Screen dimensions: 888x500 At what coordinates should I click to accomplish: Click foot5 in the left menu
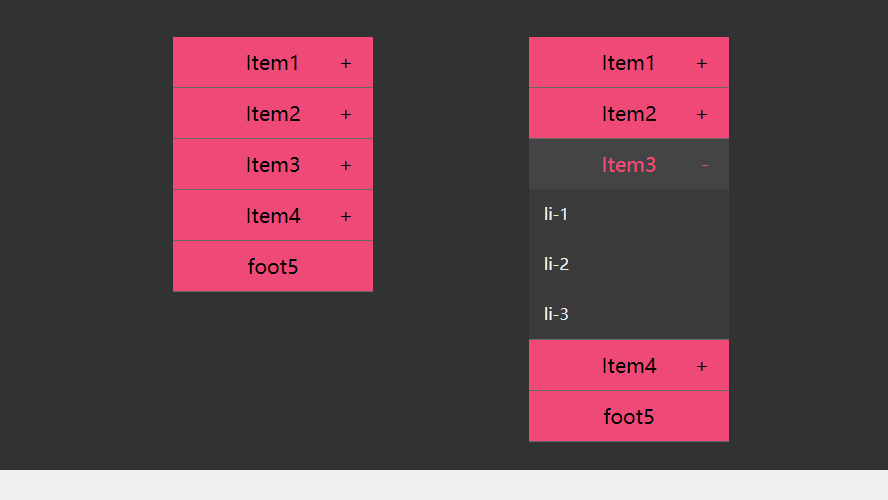272,266
